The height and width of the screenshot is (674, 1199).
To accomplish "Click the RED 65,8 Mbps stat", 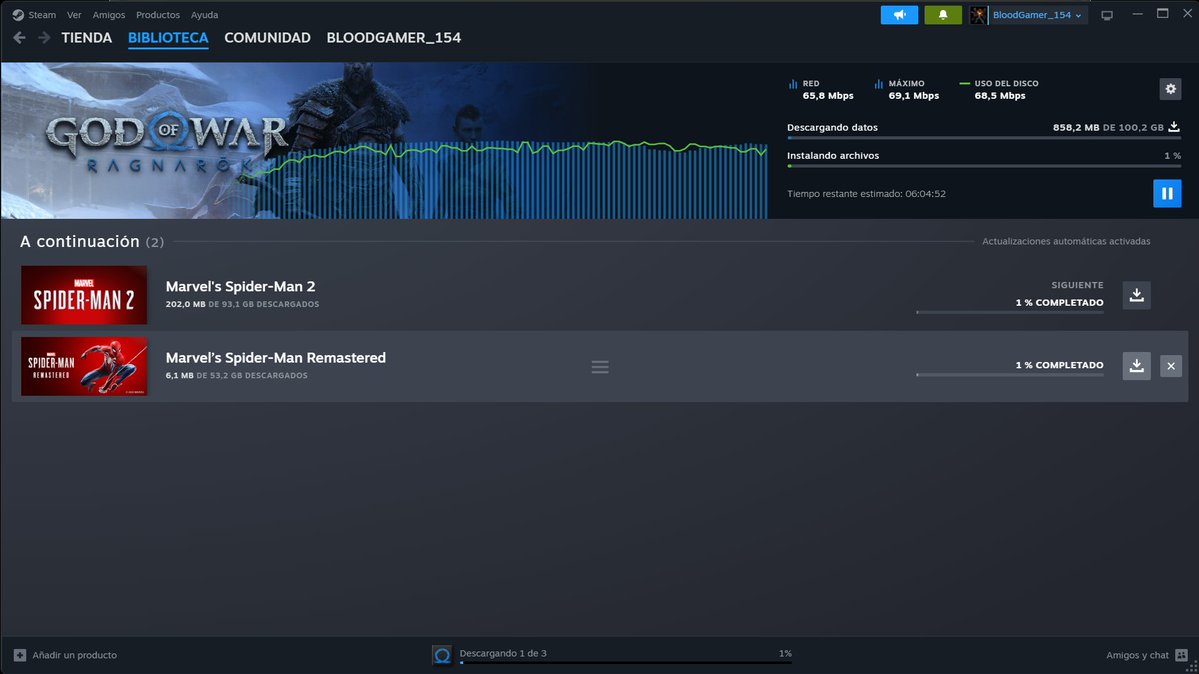I will coord(820,90).
